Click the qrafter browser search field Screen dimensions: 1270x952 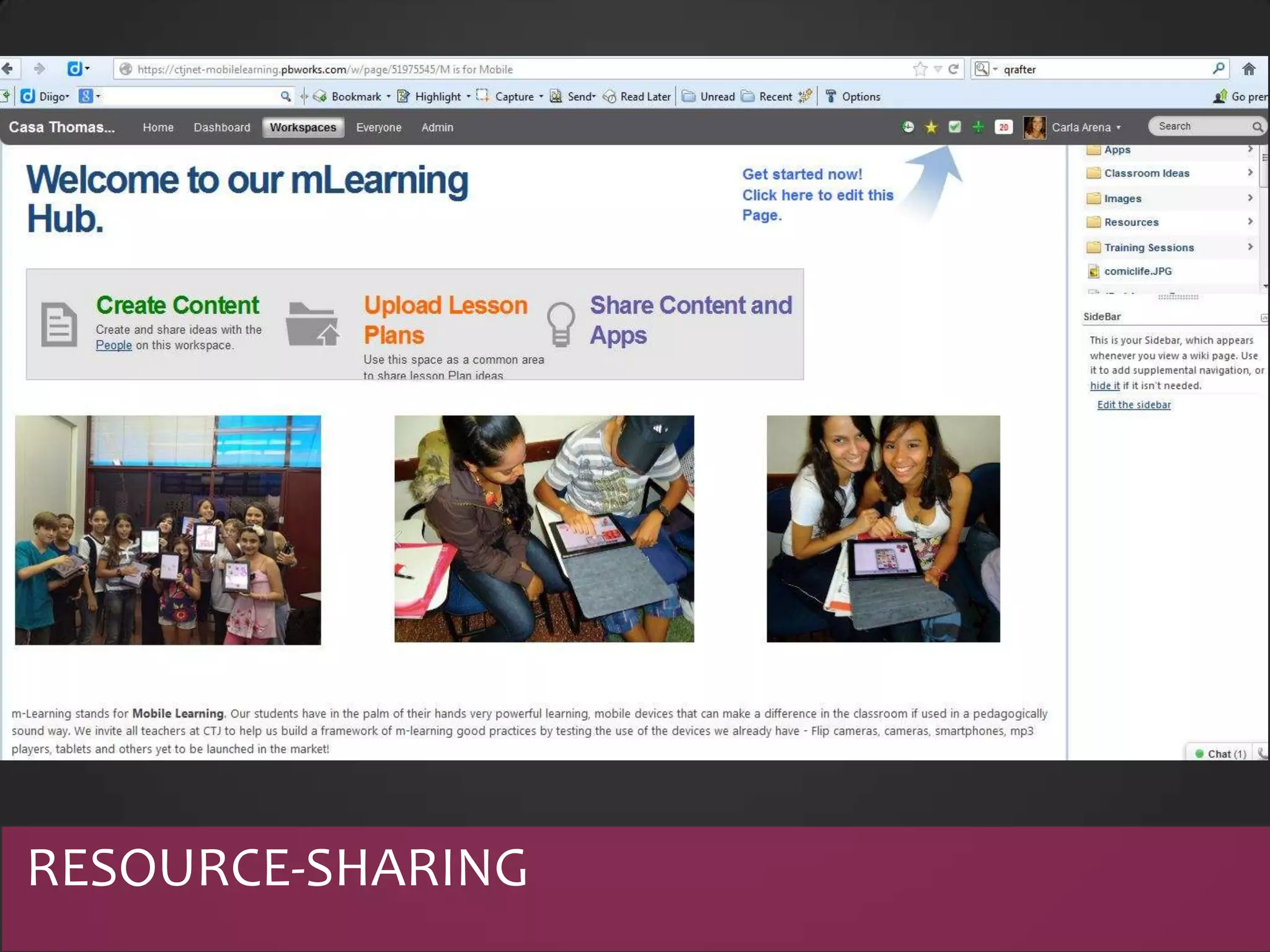coord(1101,69)
